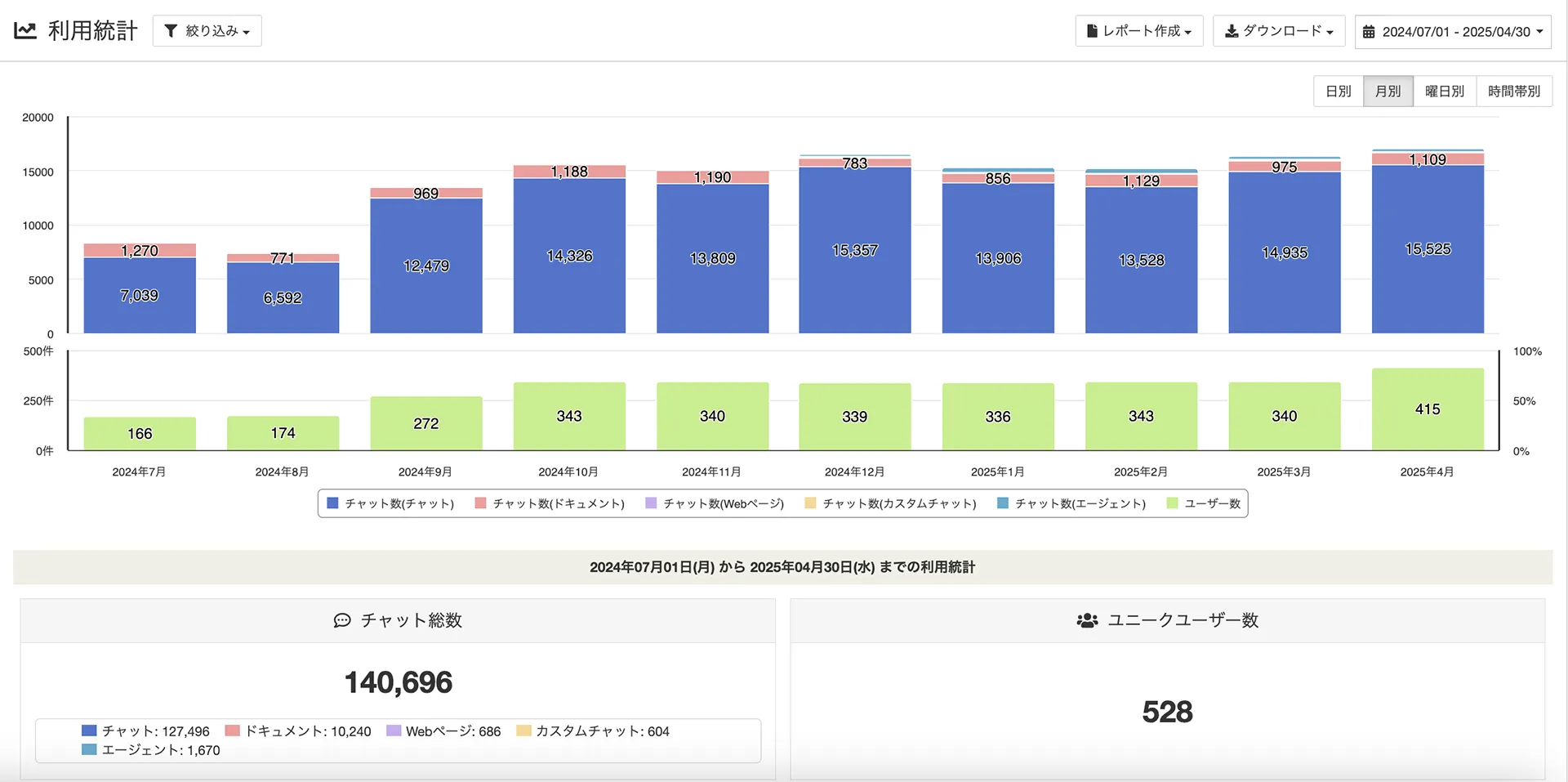Click the yellow カスタムチャット: 604 swatch
Viewport: 1568px width, 782px height.
coord(523,731)
